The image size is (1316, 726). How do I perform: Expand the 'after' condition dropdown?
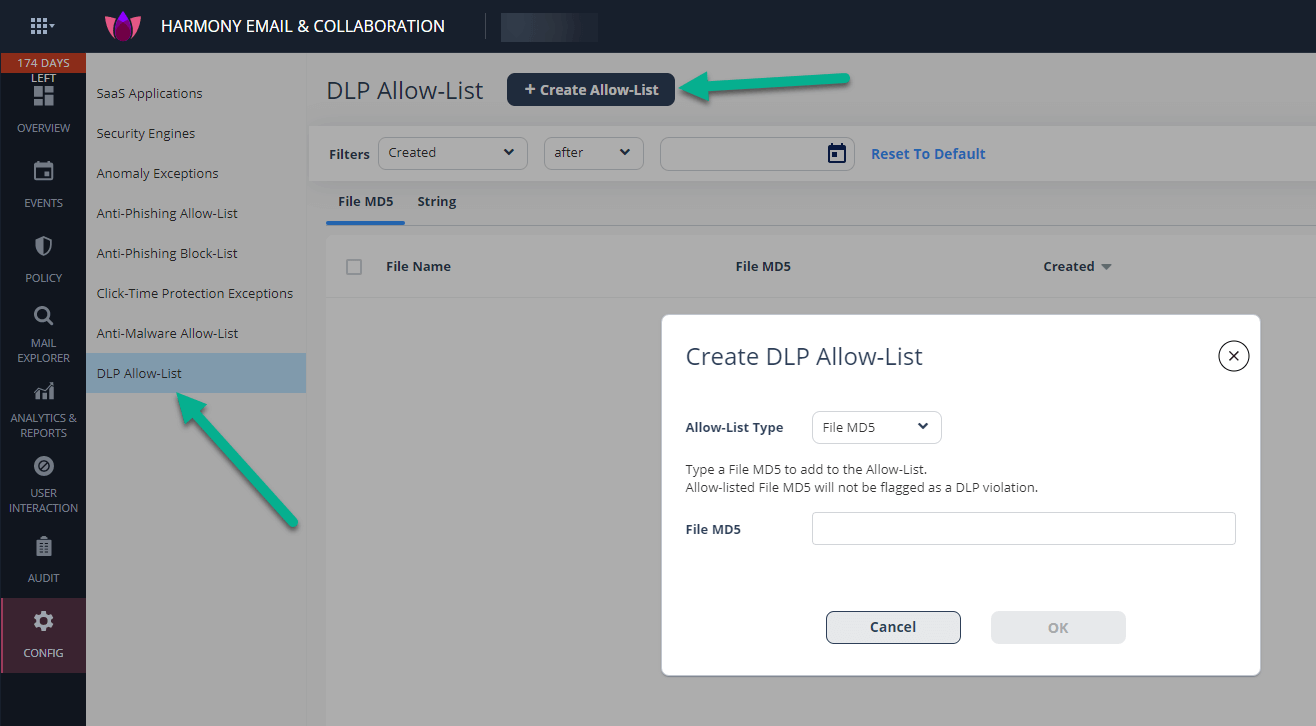click(x=593, y=153)
